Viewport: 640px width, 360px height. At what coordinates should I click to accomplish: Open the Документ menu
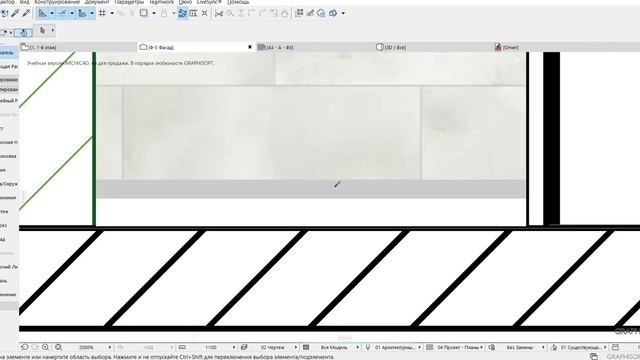[97, 2]
